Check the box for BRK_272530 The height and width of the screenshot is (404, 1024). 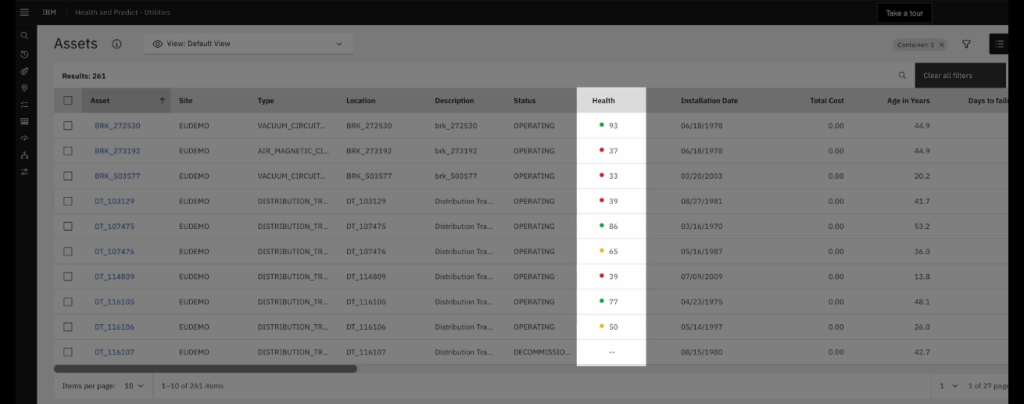pyautogui.click(x=68, y=126)
